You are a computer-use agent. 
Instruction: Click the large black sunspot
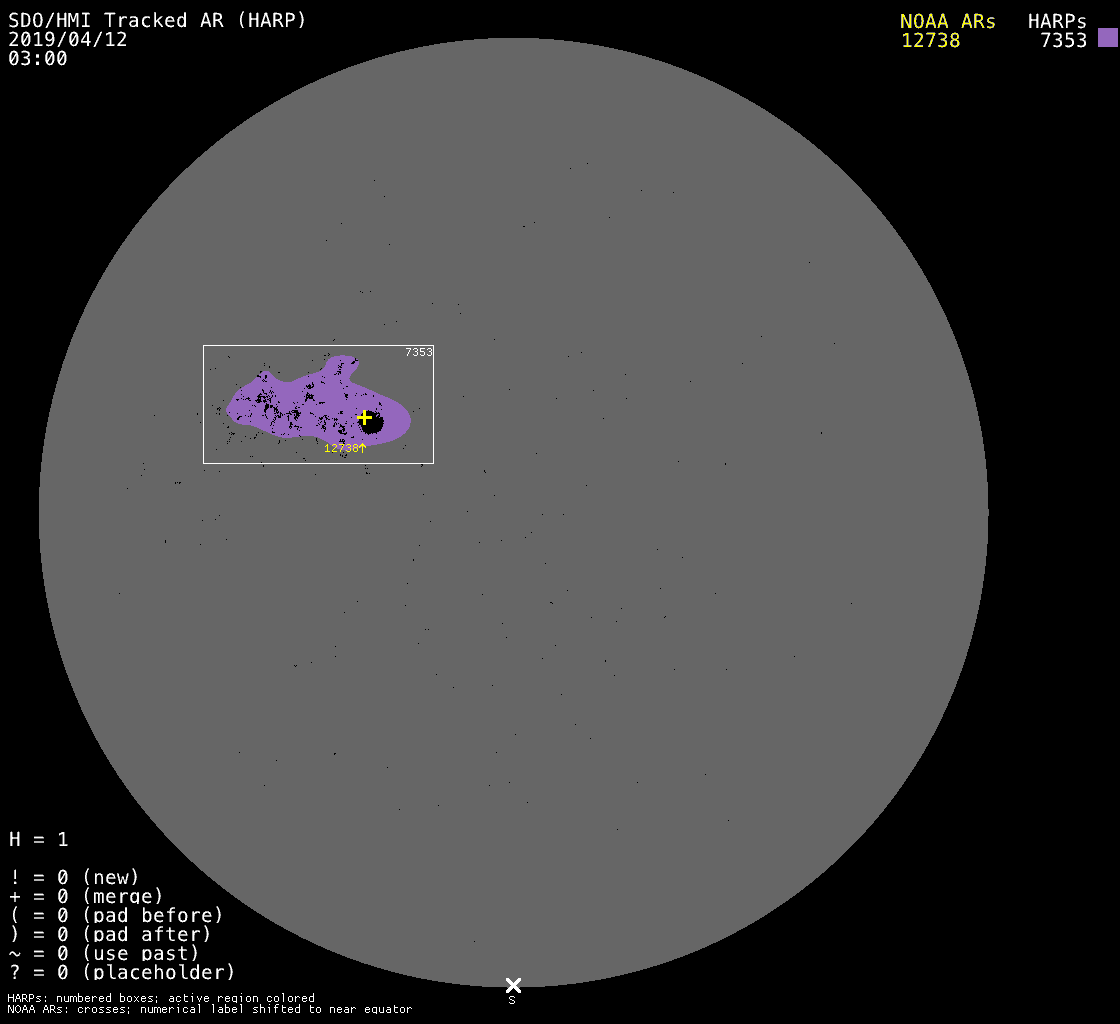click(372, 424)
